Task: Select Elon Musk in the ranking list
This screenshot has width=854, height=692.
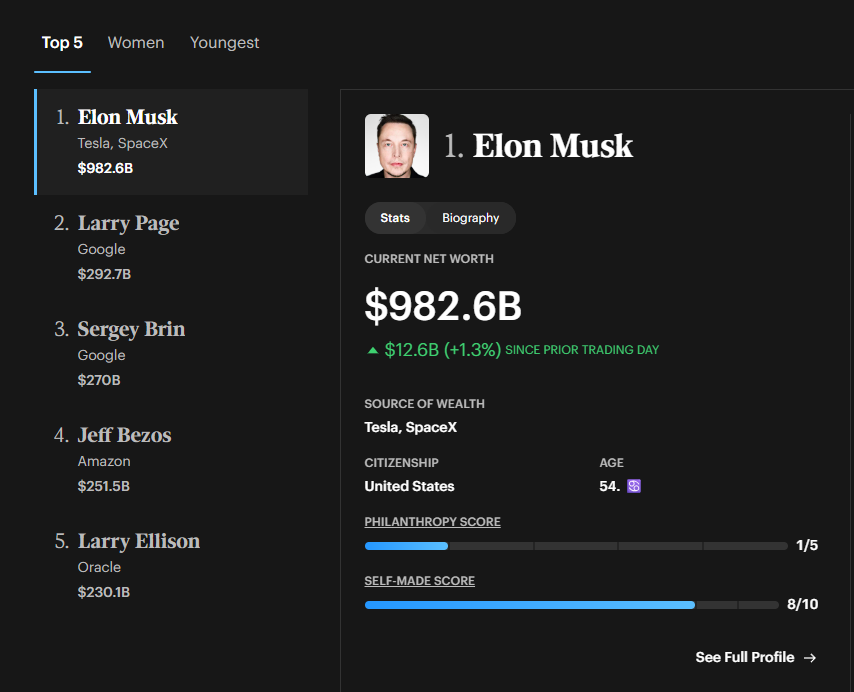Action: [x=172, y=142]
